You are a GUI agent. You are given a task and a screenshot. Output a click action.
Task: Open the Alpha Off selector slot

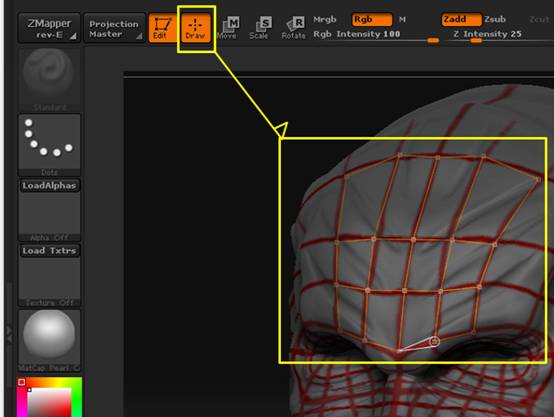point(49,217)
